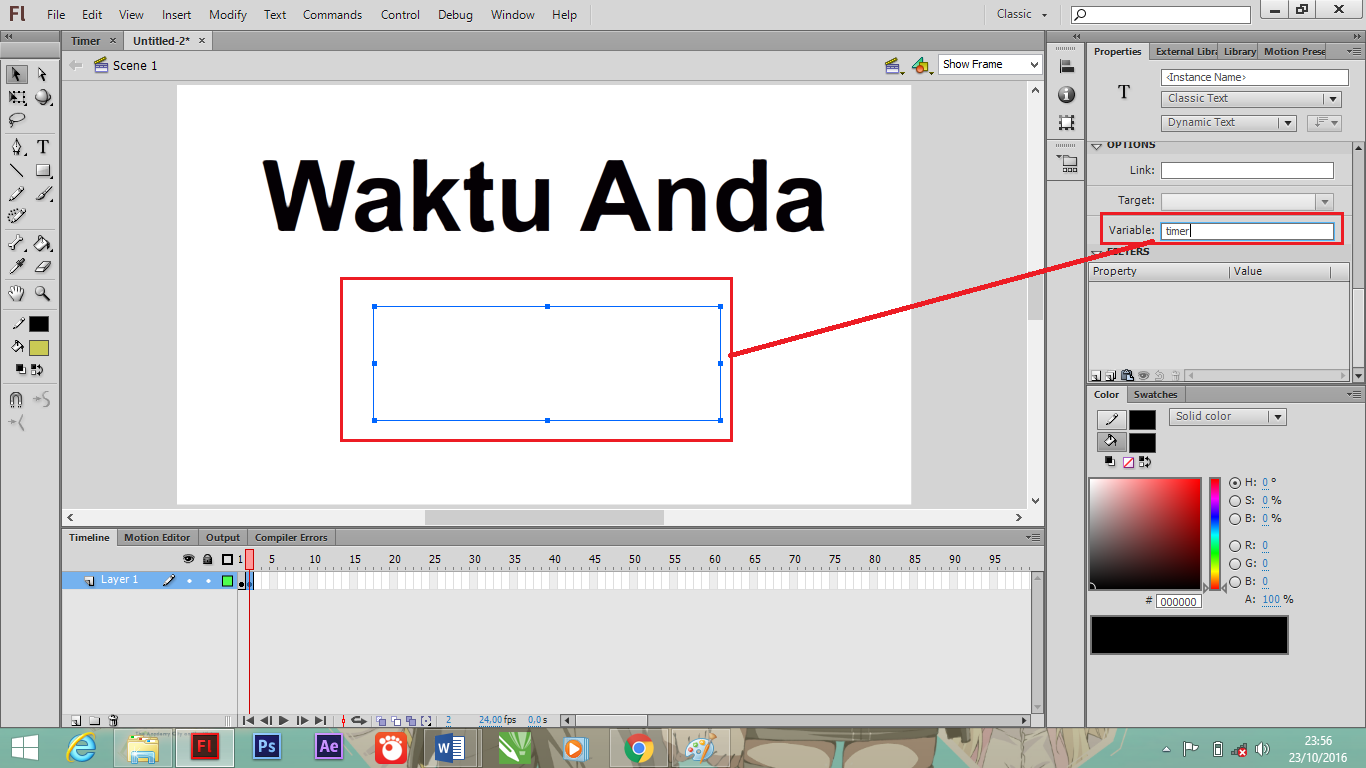Select the Pen tool
Screen dimensions: 1366x768
pyautogui.click(x=16, y=146)
